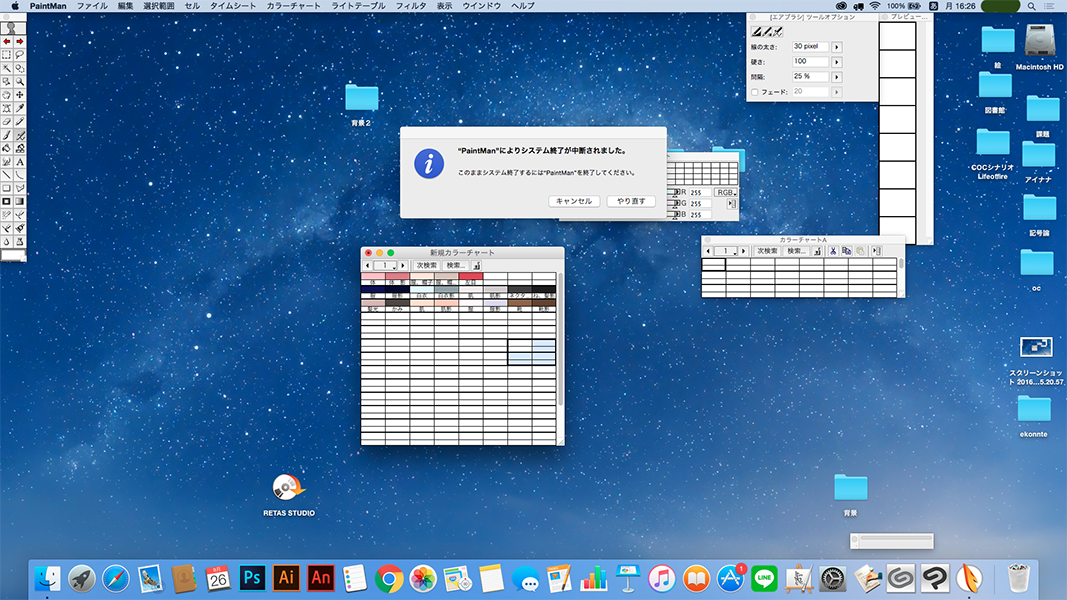Click the 硬さ value field

click(809, 62)
